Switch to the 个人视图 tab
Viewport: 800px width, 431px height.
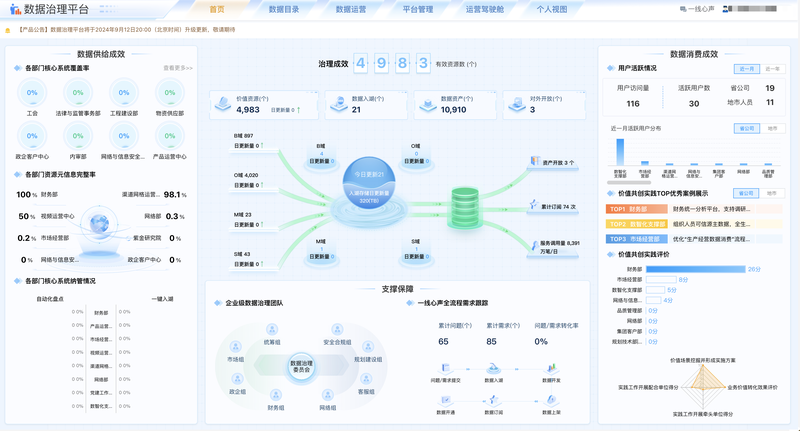(x=552, y=9)
